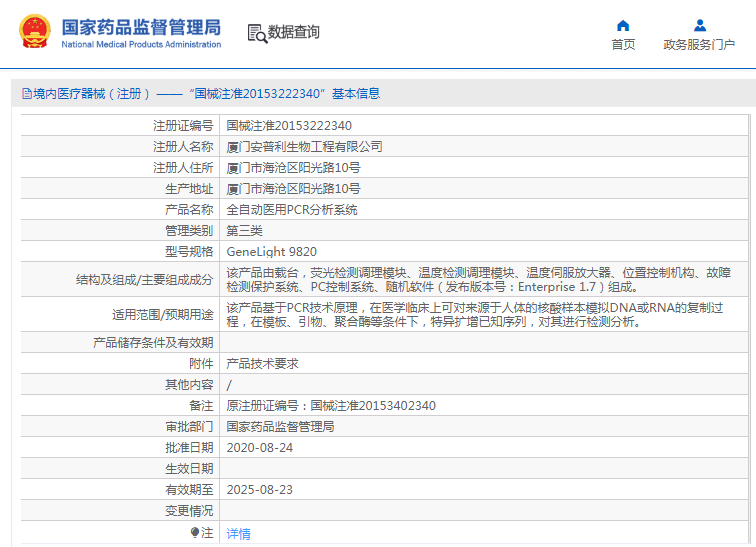Click the 结构及组成 composition description text
Screen dimensions: 756x547
point(479,280)
